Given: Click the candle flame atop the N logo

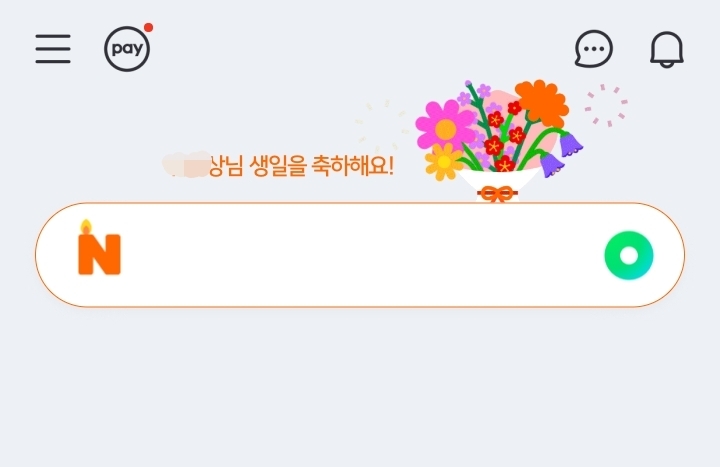Looking at the screenshot, I should (86, 227).
